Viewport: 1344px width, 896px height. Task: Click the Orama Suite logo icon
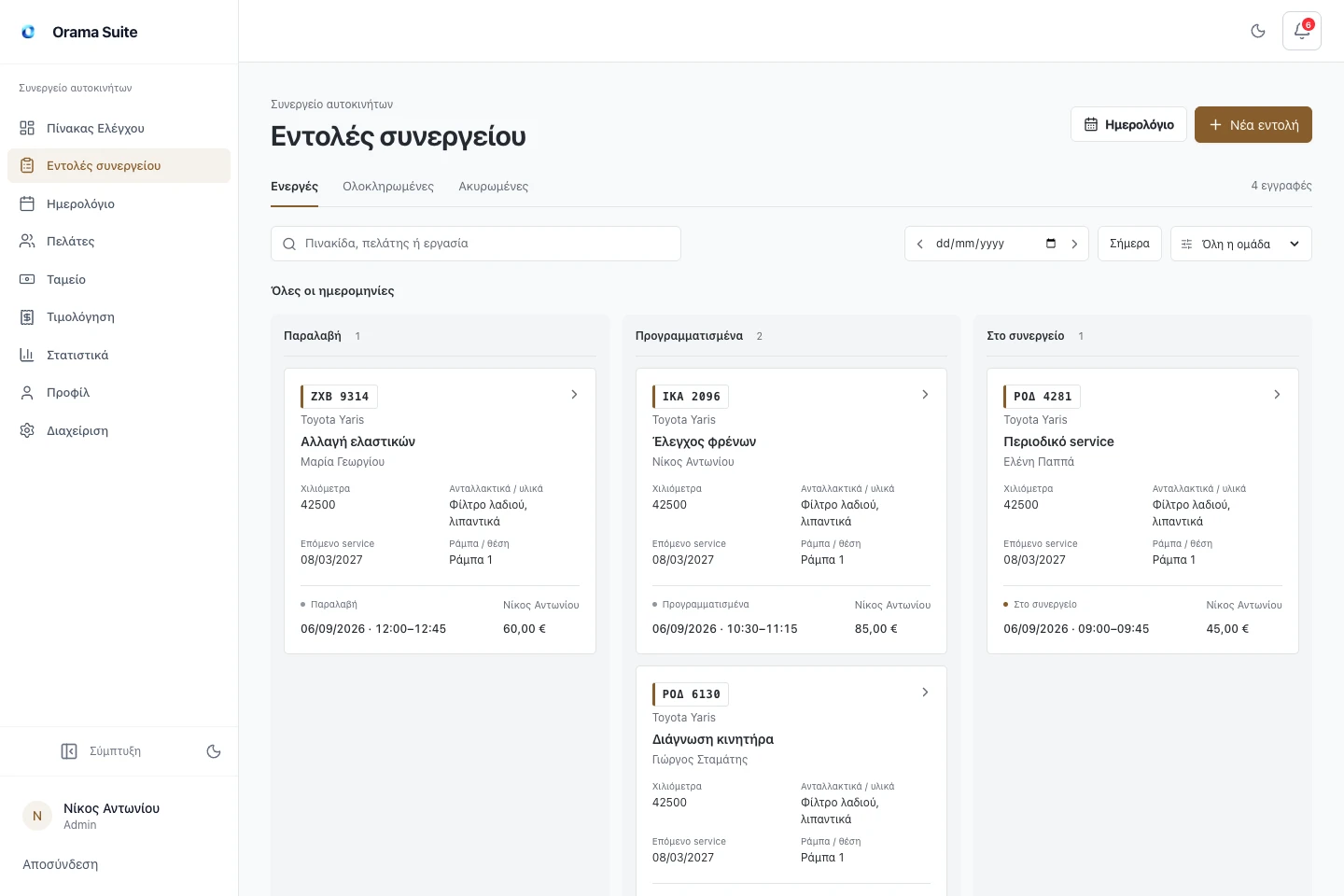28,32
